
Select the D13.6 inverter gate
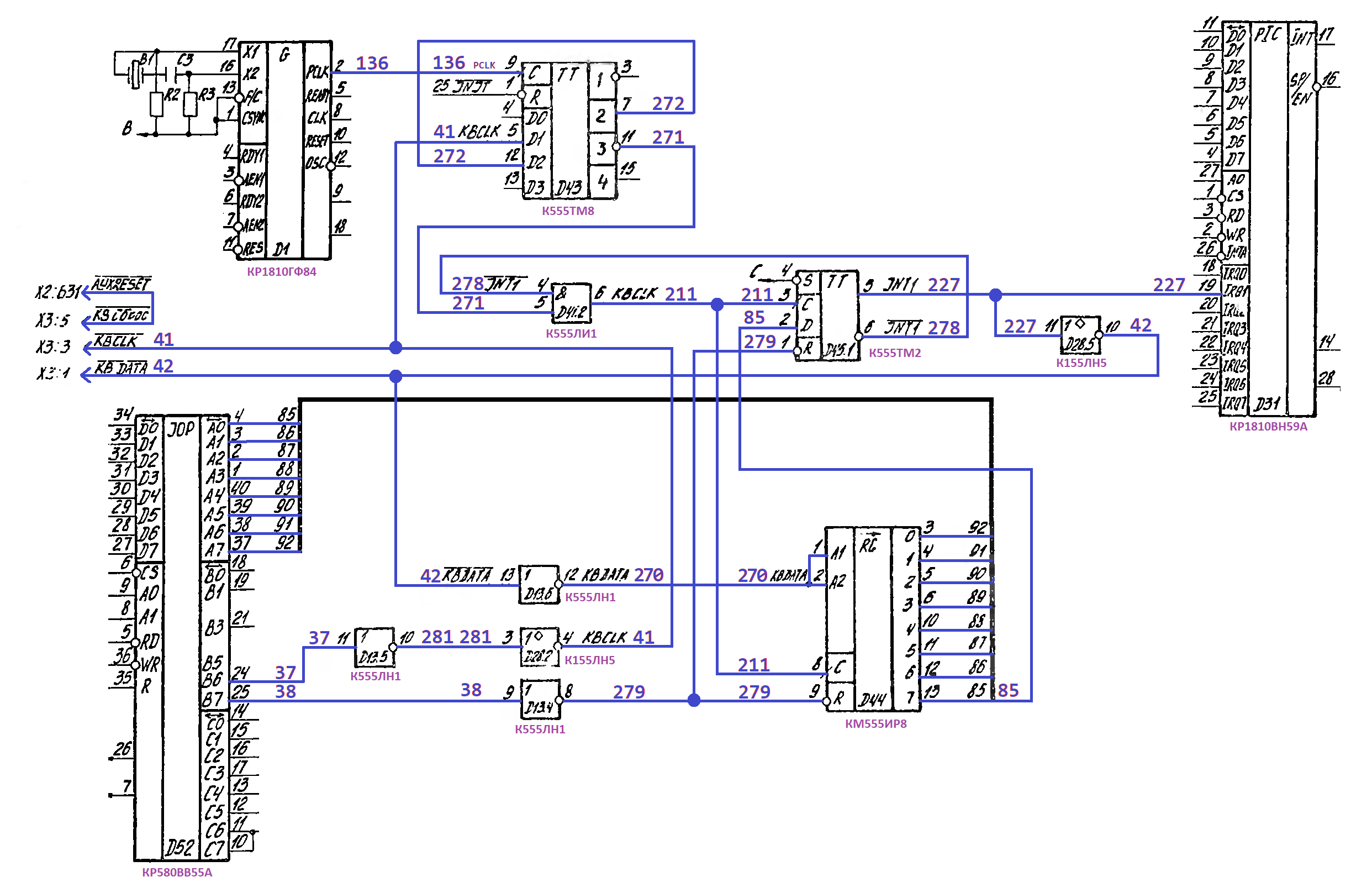pos(538,585)
